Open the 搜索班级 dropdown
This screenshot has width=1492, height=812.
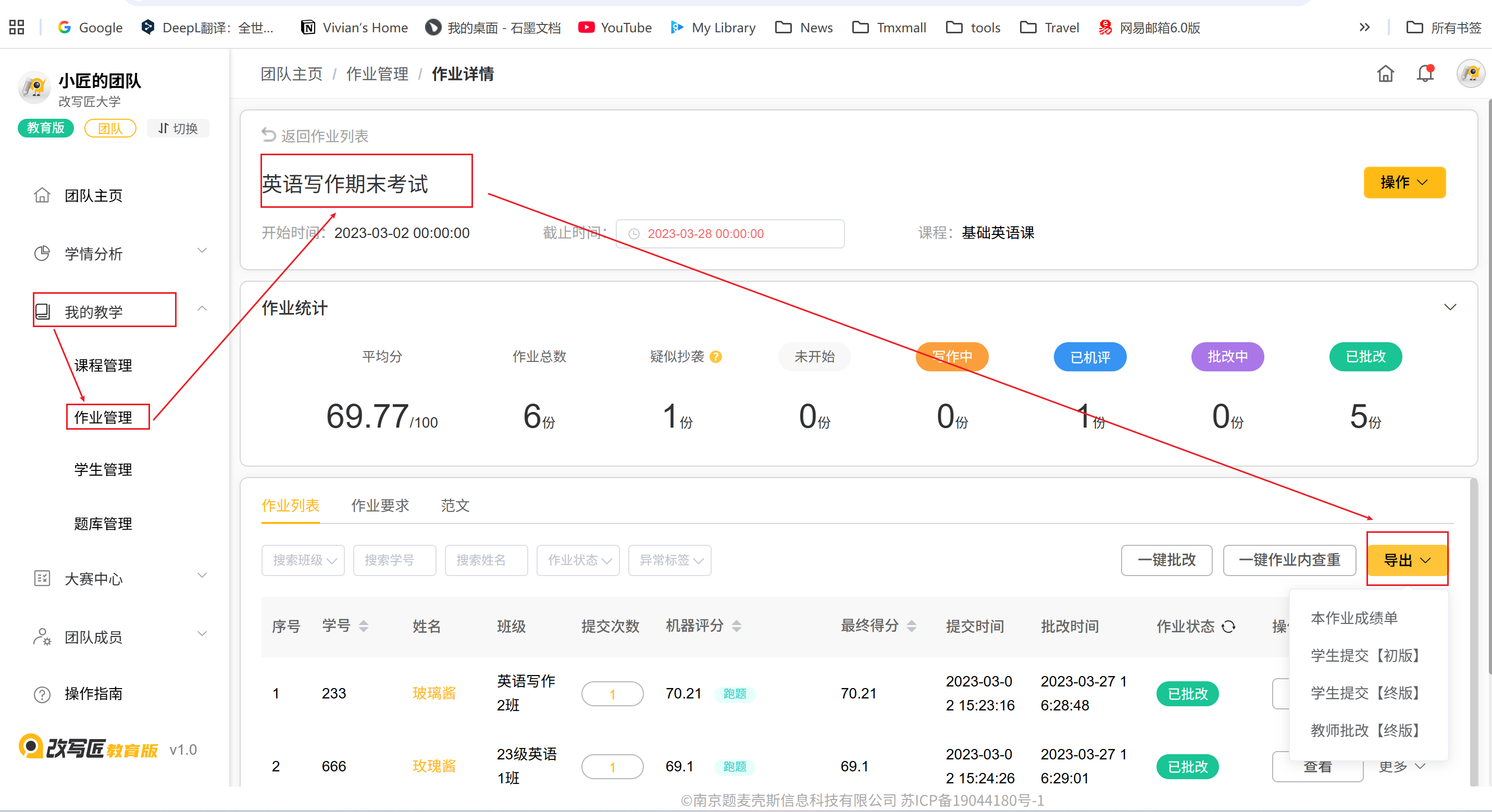point(303,560)
